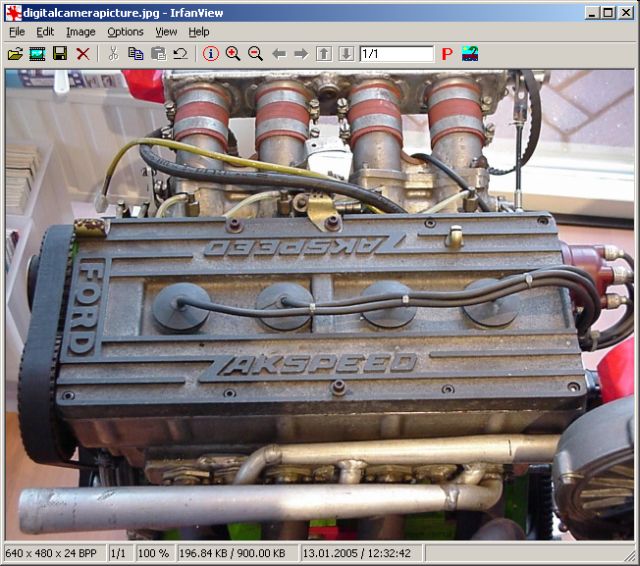Click the IrfanView title bar app icon
The width and height of the screenshot is (640, 566).
coord(13,13)
